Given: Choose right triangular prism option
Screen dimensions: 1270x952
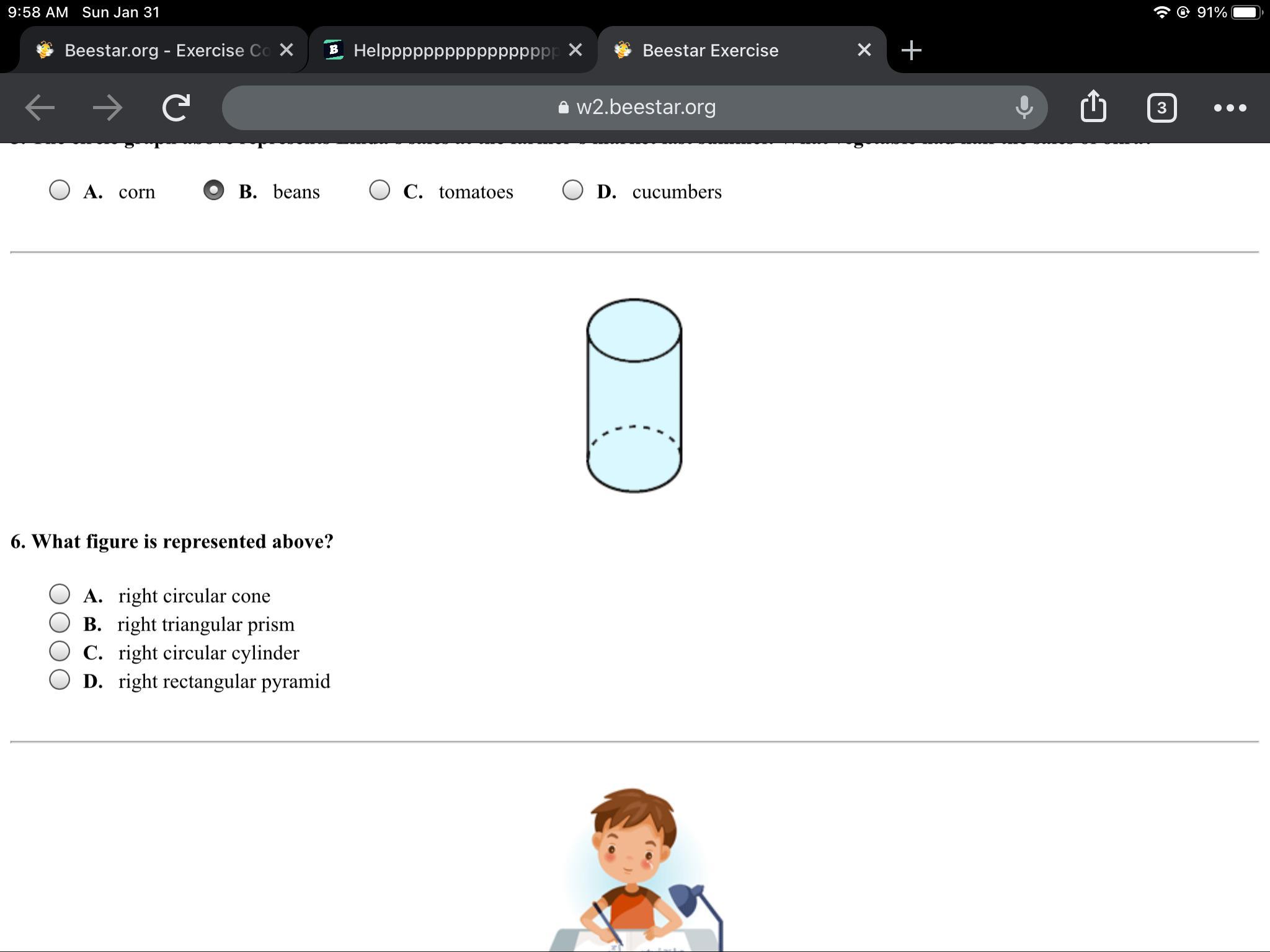Looking at the screenshot, I should (x=60, y=622).
